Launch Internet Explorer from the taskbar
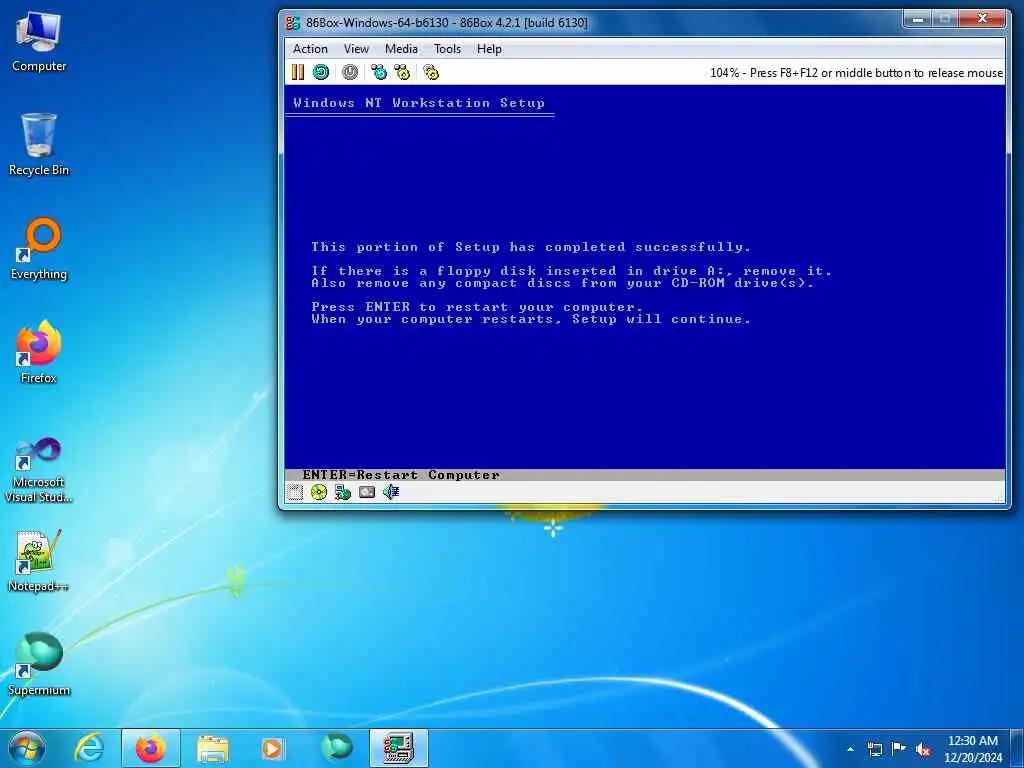Image resolution: width=1024 pixels, height=768 pixels. (x=89, y=748)
